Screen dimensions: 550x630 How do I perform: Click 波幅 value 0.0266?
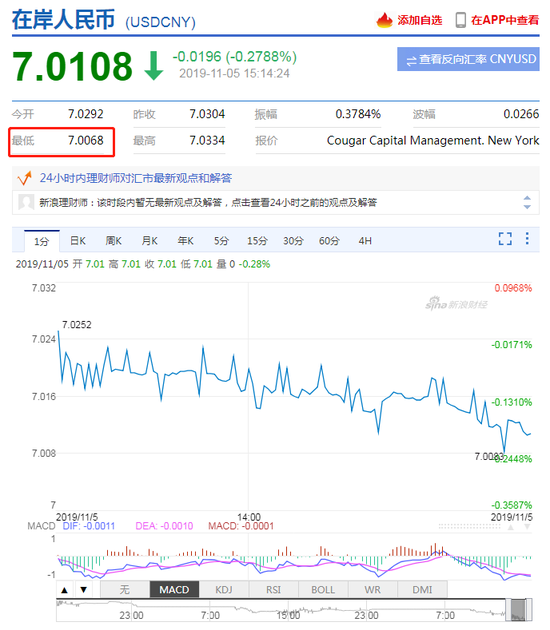521,114
